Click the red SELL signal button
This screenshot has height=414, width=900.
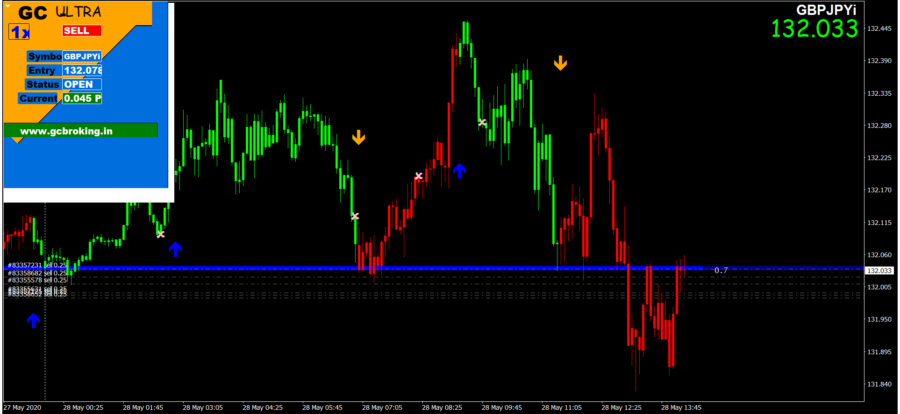pos(82,31)
